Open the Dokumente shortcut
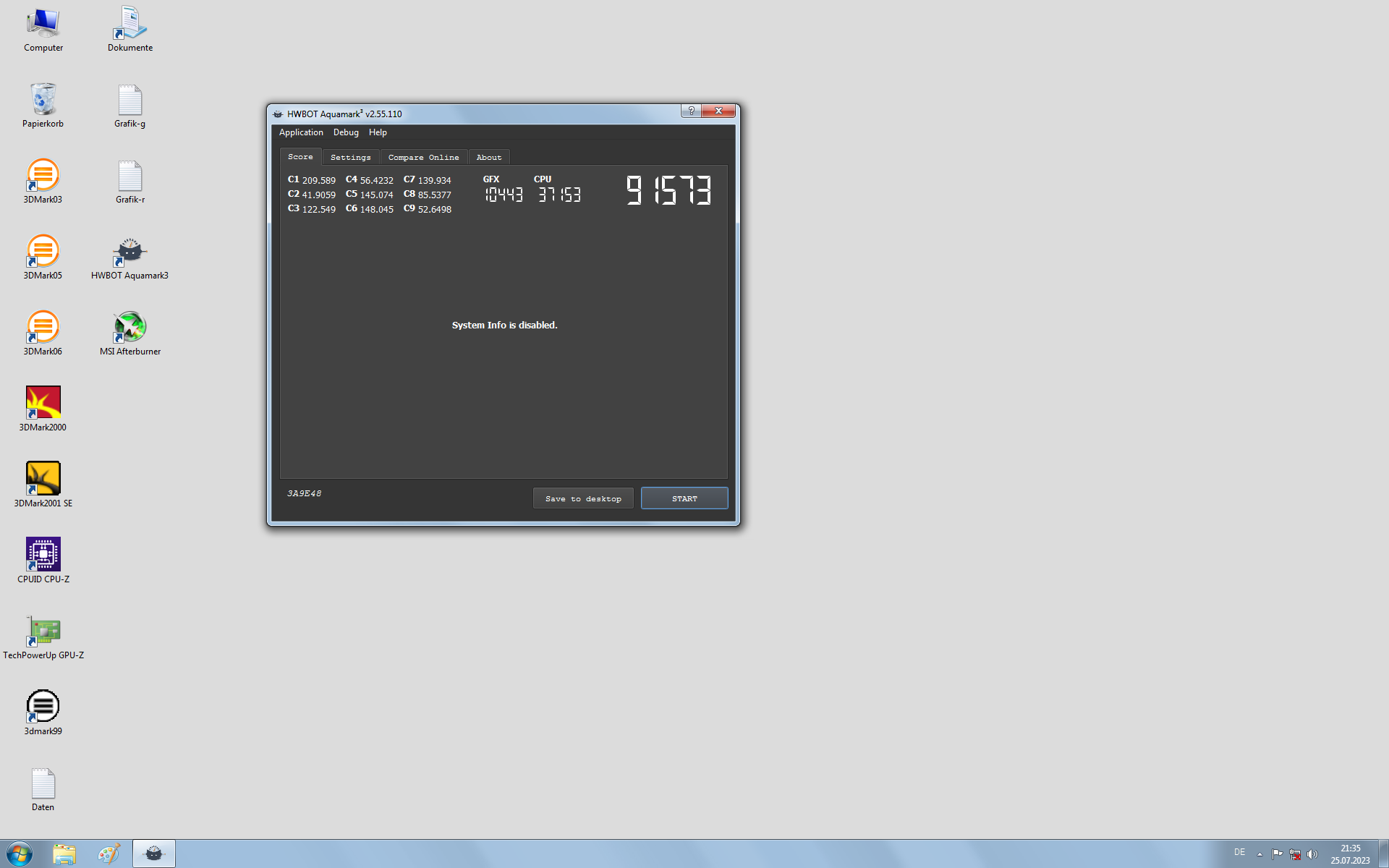Viewport: 1389px width, 868px height. pyautogui.click(x=130, y=30)
